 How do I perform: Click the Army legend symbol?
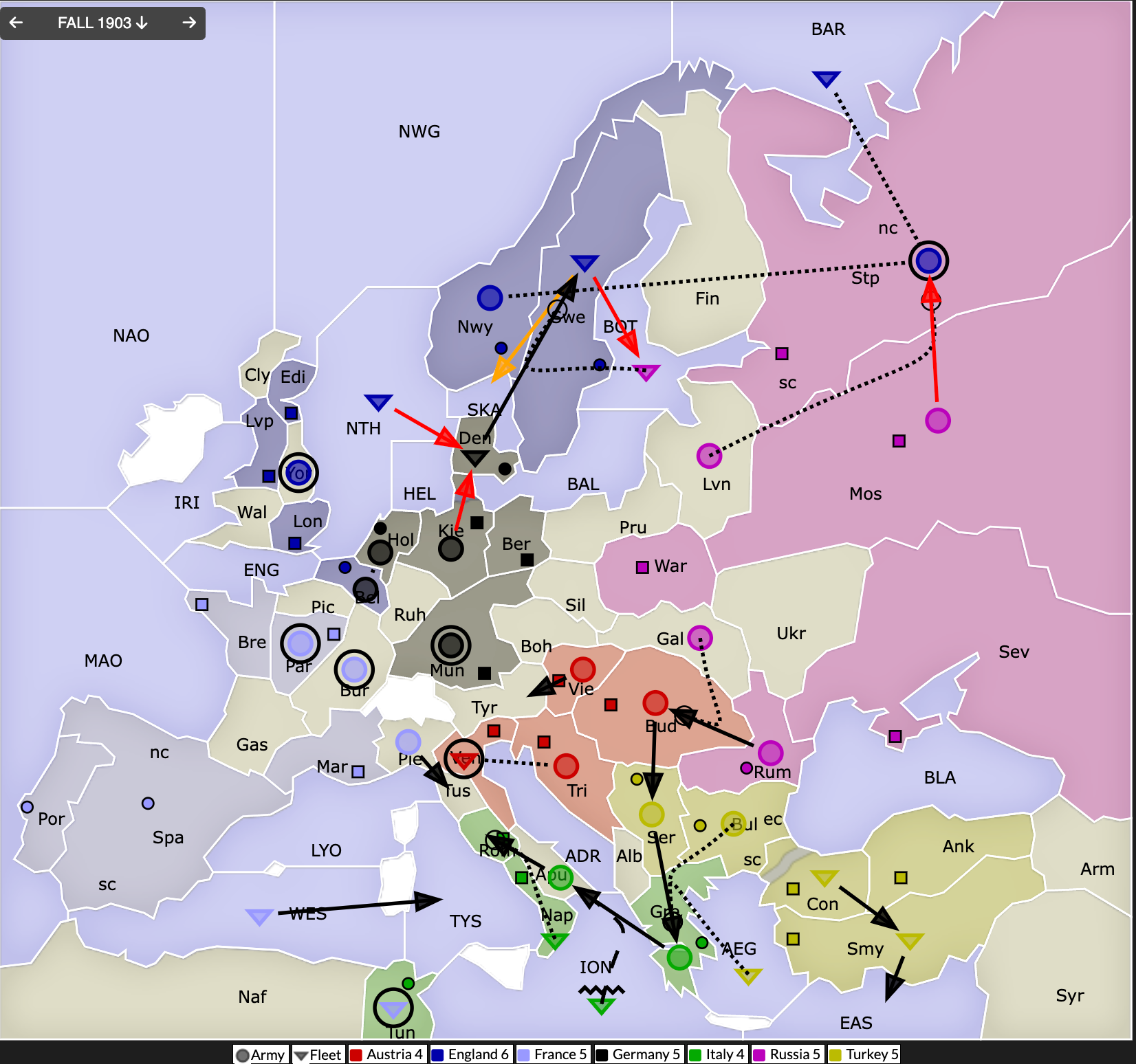pos(243,1054)
